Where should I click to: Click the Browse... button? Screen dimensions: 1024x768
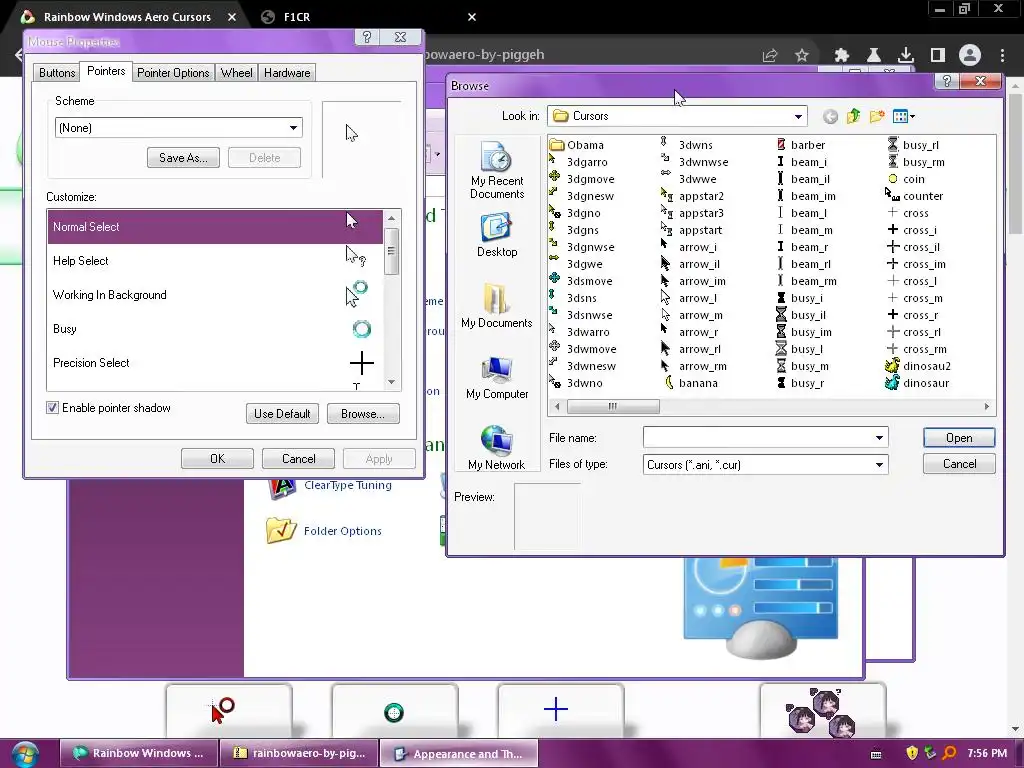point(362,414)
